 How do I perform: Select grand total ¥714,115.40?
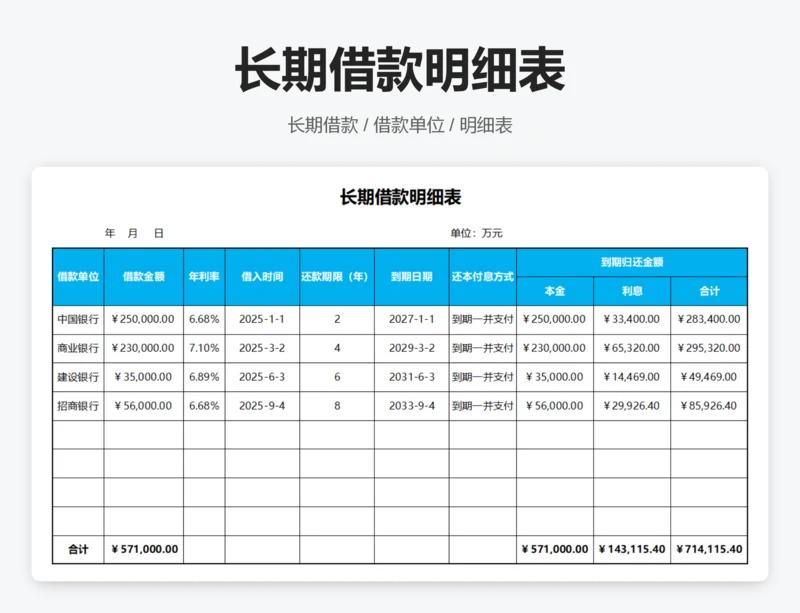click(x=709, y=550)
